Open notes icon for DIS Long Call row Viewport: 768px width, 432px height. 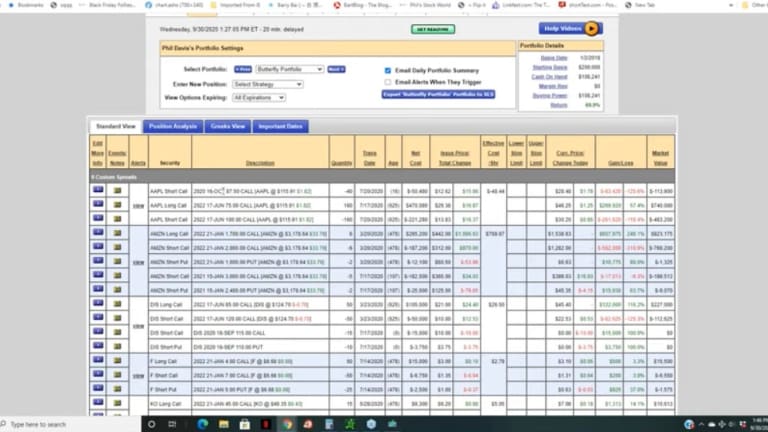(x=118, y=304)
